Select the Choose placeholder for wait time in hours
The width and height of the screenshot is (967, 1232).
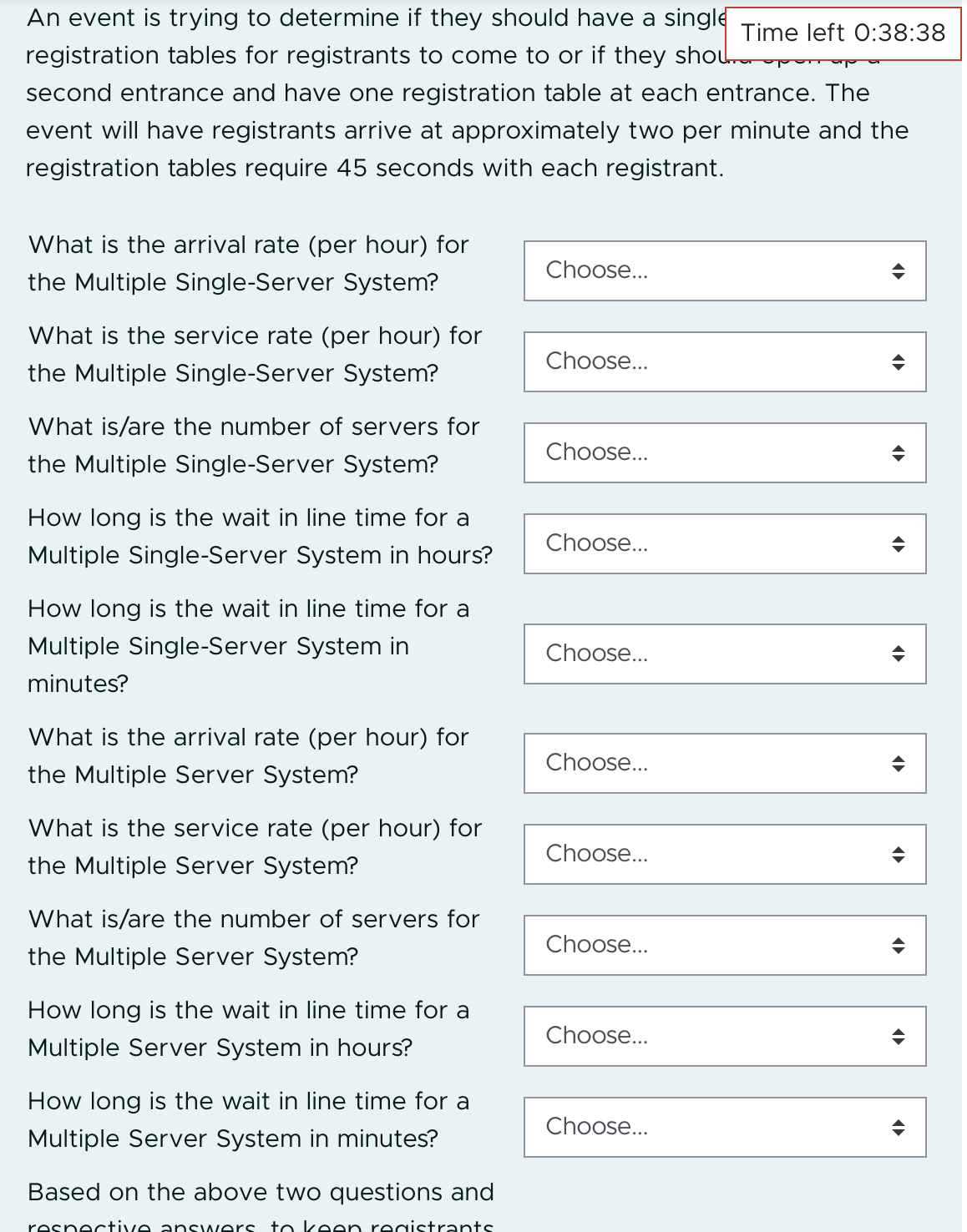pyautogui.click(x=596, y=543)
